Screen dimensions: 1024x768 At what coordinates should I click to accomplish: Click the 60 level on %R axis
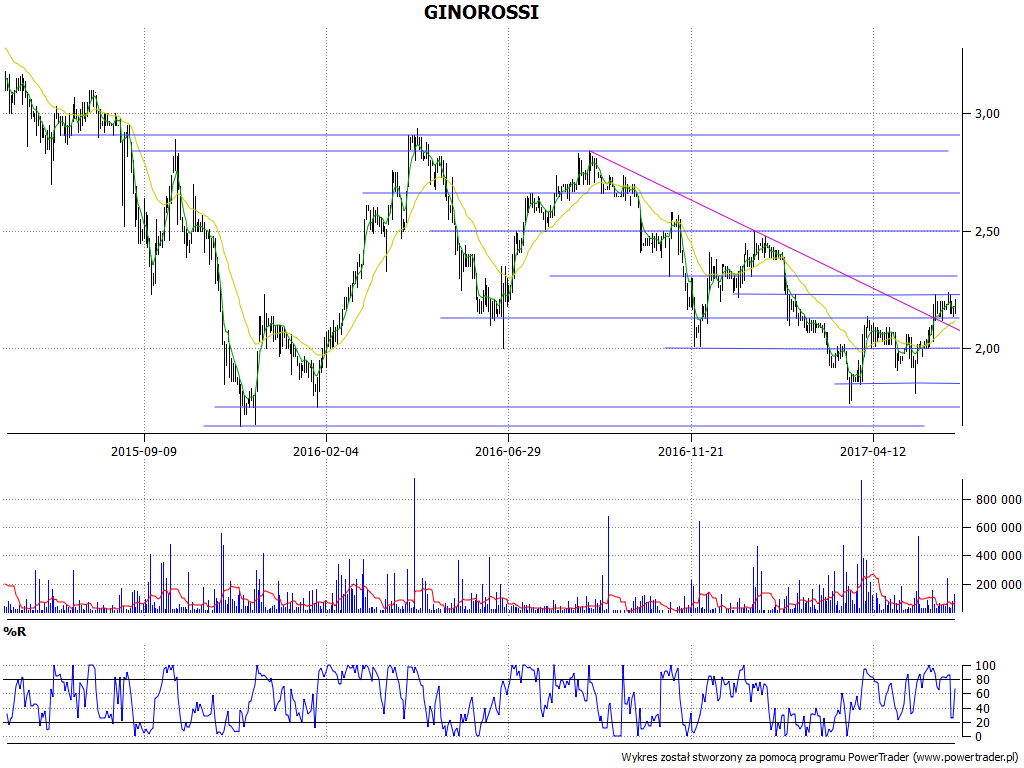point(982,694)
